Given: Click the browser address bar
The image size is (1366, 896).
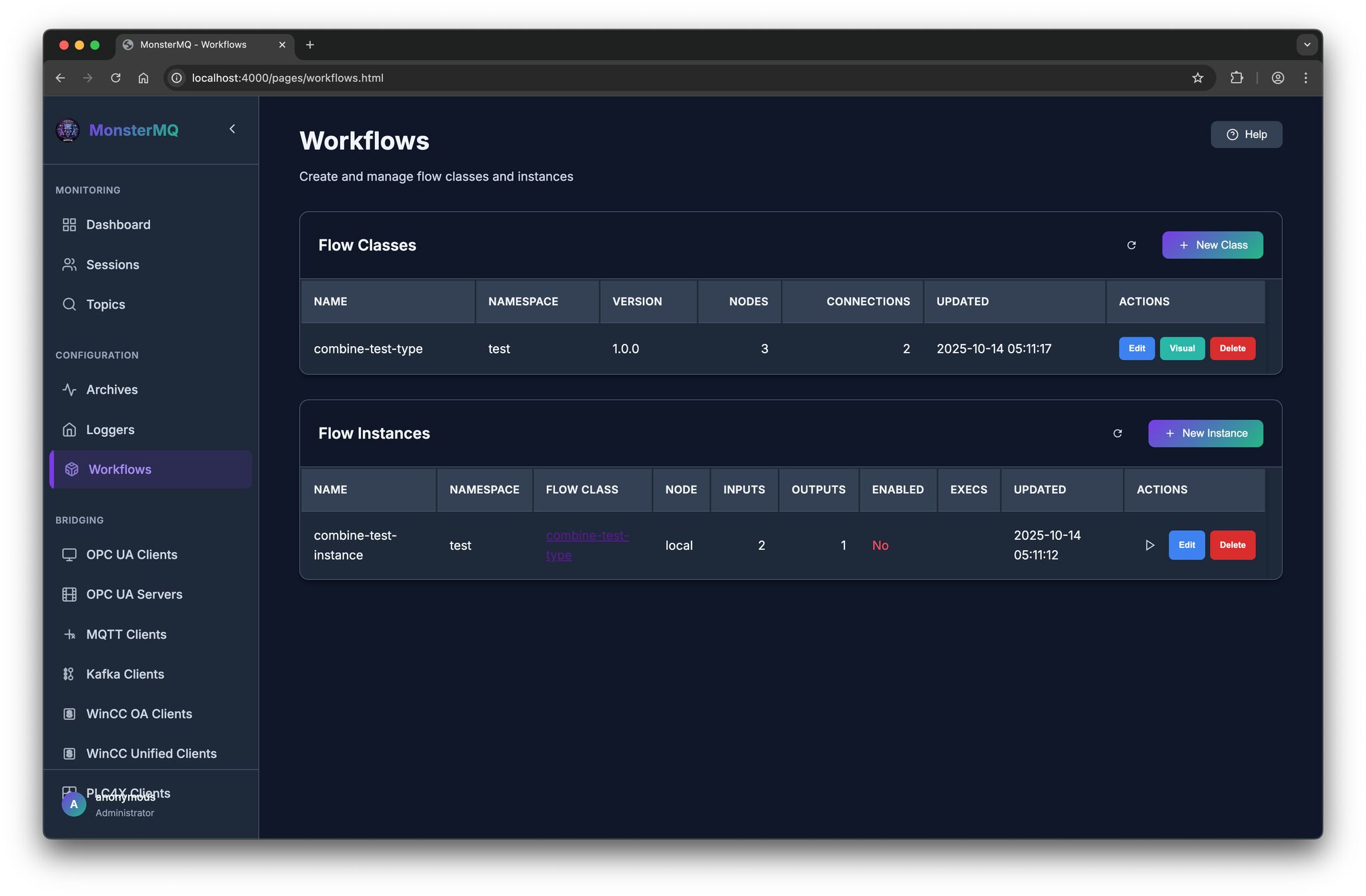Looking at the screenshot, I should [600, 78].
